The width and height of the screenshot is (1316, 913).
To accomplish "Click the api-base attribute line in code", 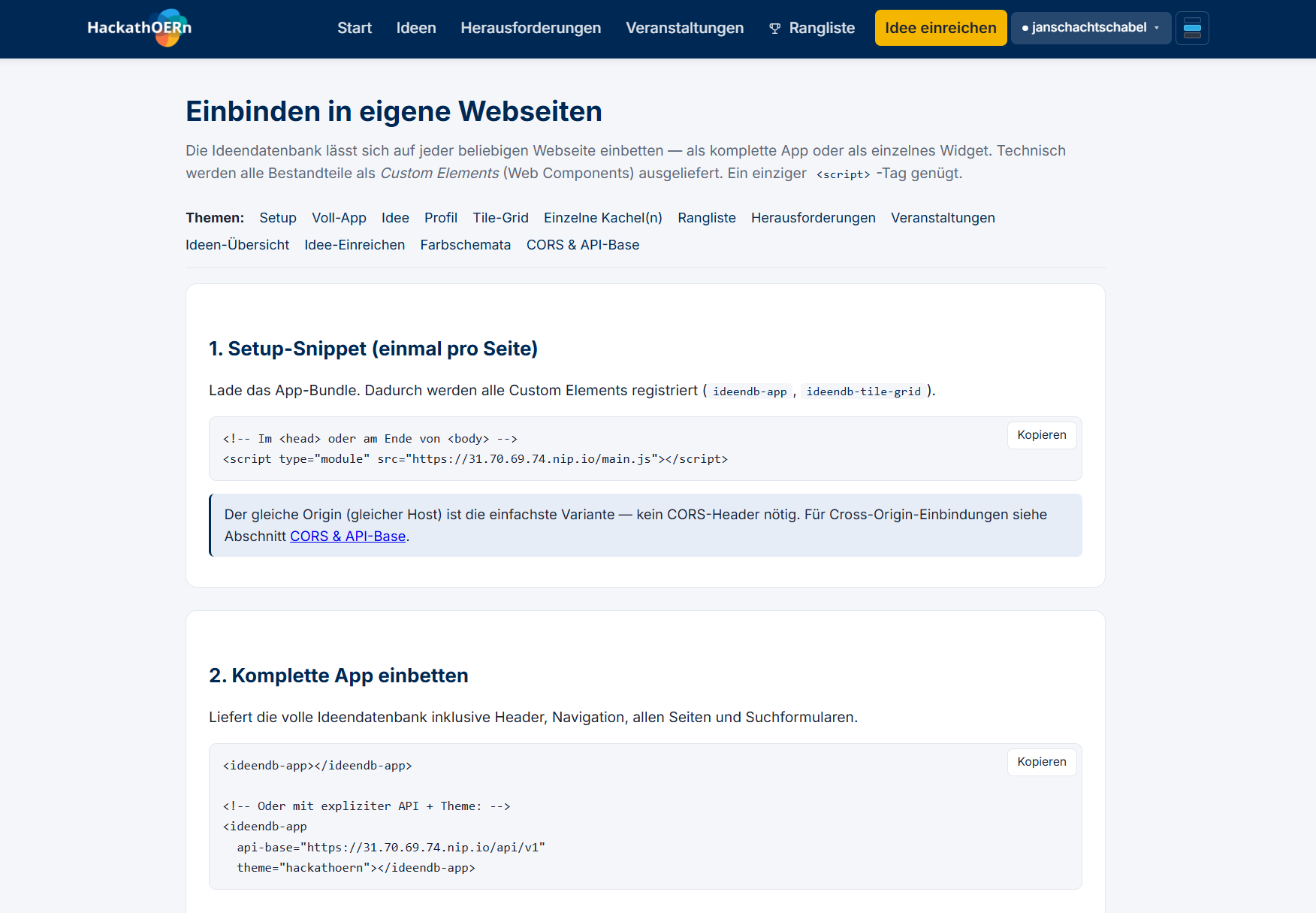I will tap(391, 848).
